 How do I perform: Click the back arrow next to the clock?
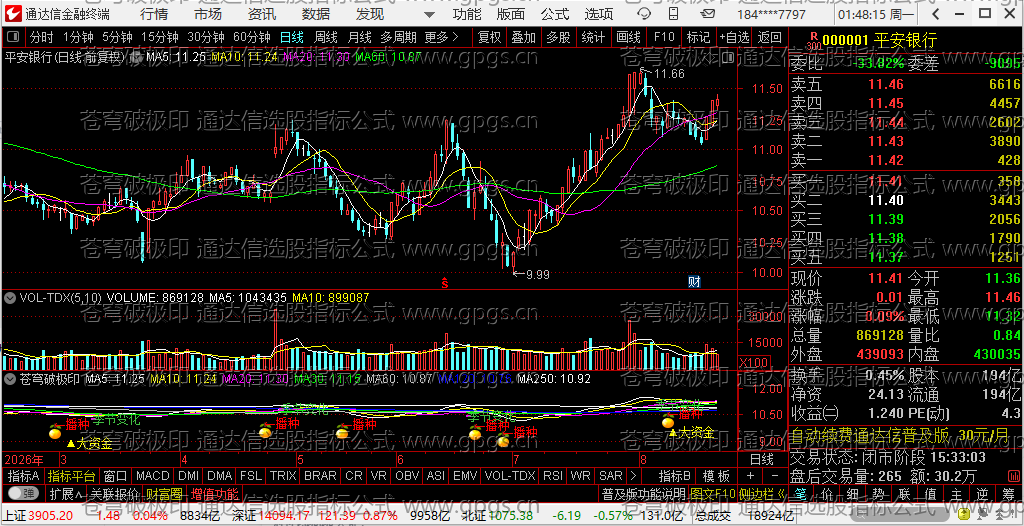click(x=936, y=14)
